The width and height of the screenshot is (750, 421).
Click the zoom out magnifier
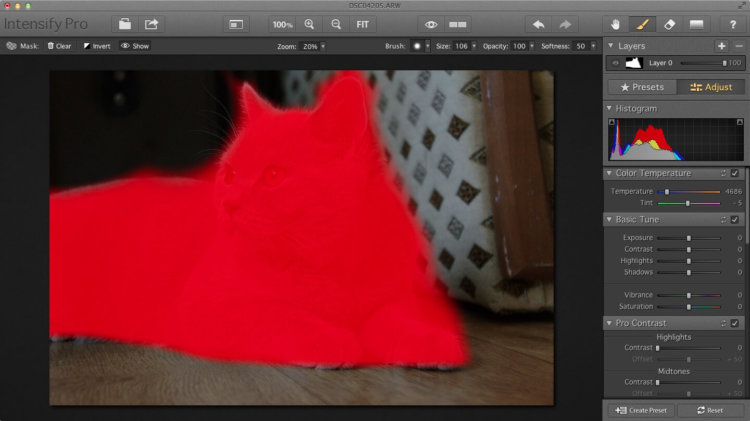(336, 24)
